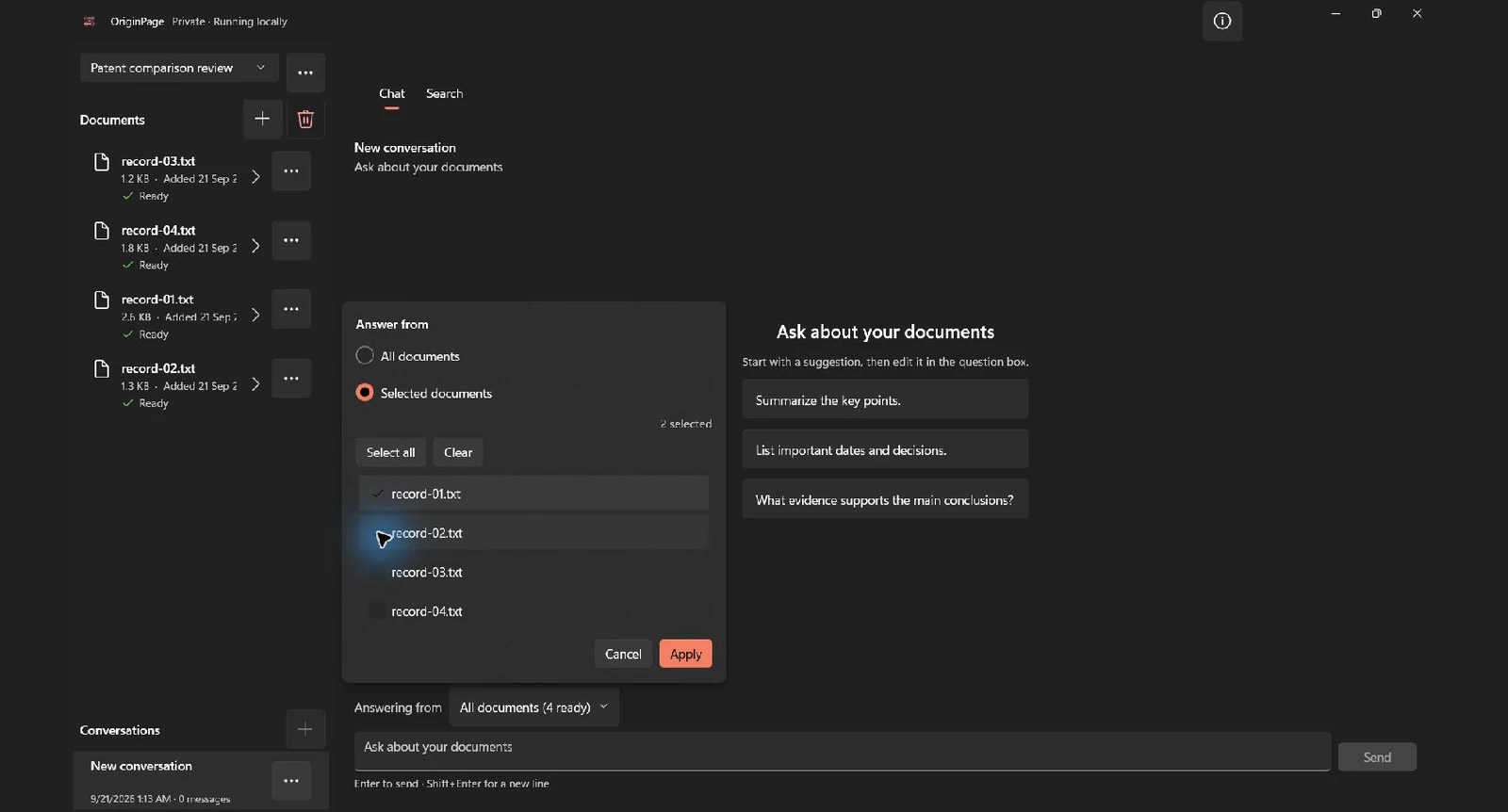Click the Select all button
Viewport: 1508px width, 812px height.
(x=390, y=452)
